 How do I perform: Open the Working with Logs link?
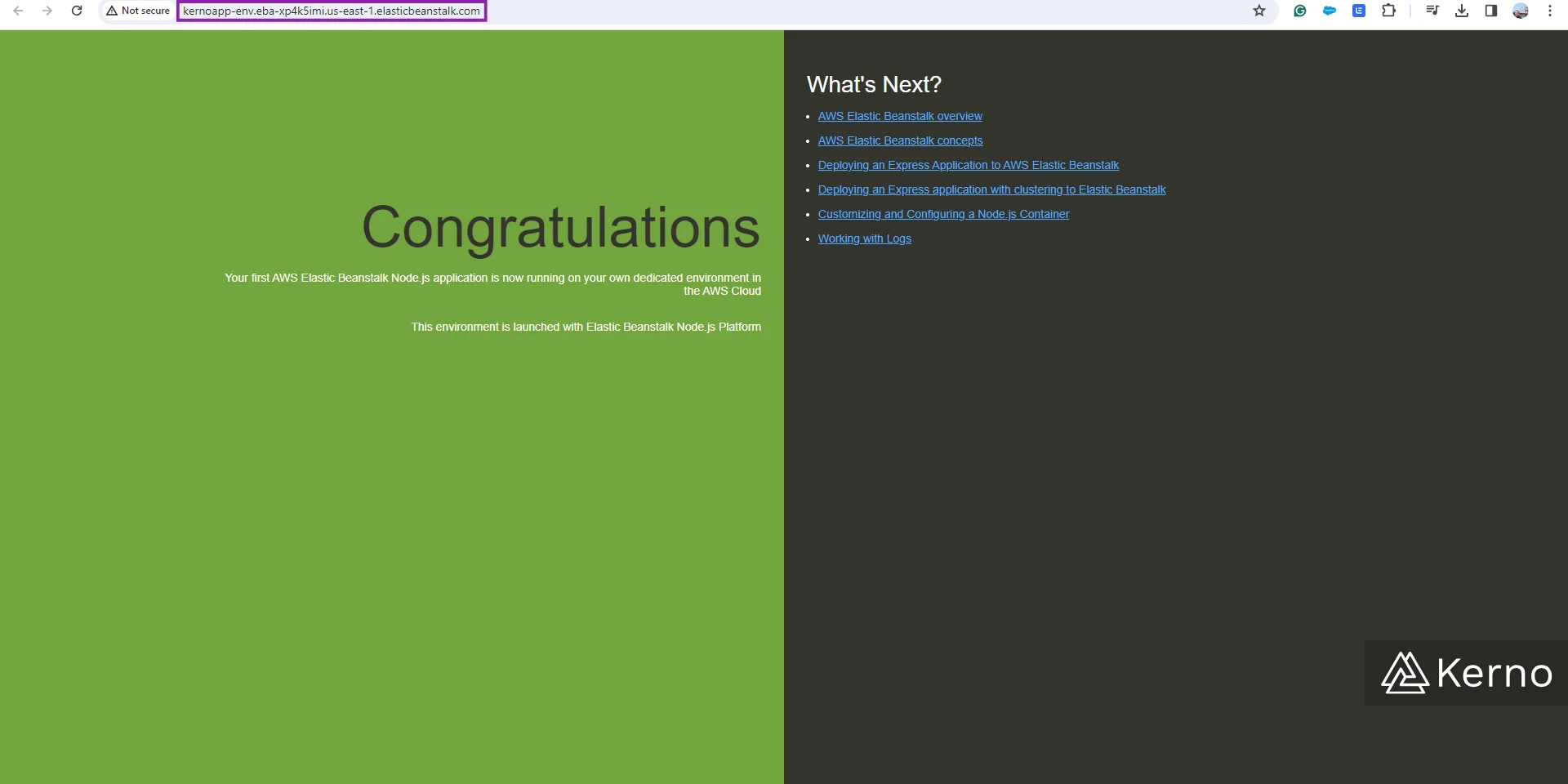(x=865, y=238)
